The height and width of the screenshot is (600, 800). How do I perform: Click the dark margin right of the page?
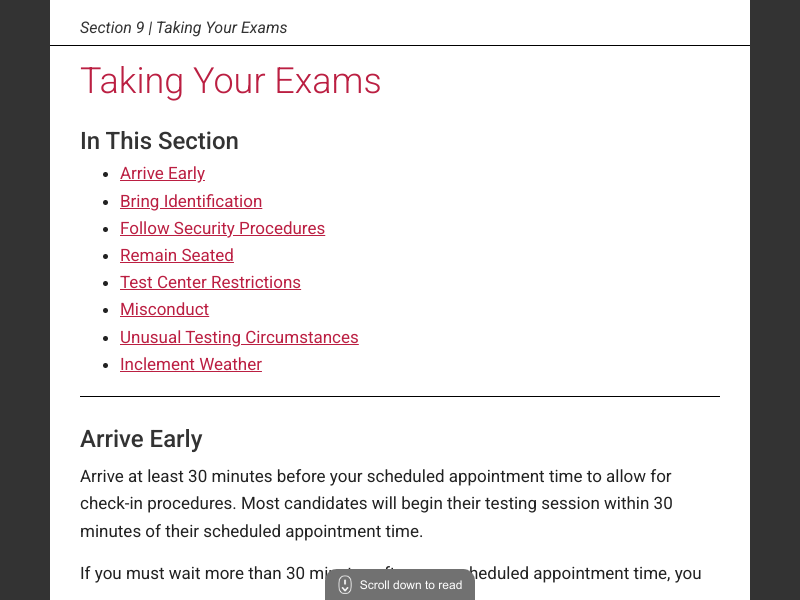[775, 300]
